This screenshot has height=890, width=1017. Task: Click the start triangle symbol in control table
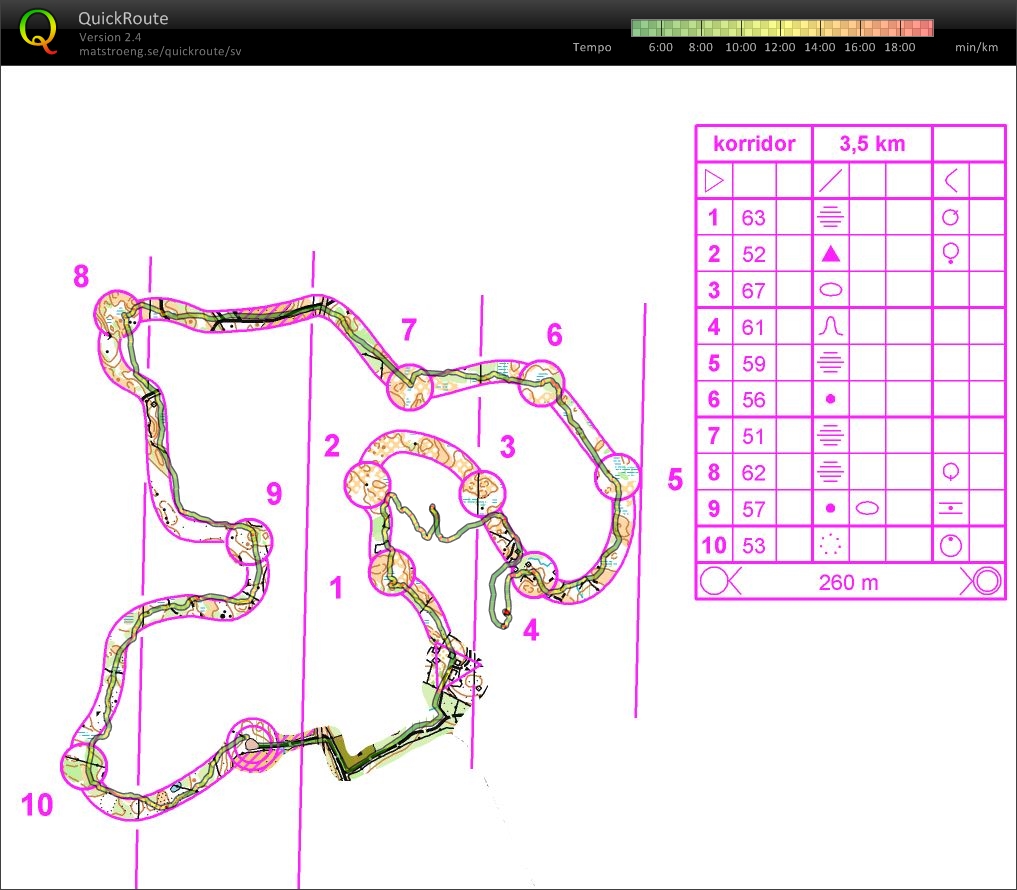pos(714,180)
